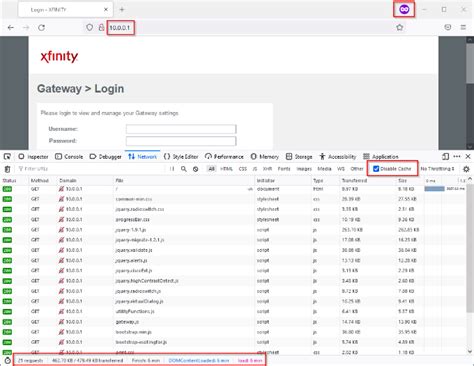
Task: Filter requests by WS
Action: click(341, 169)
